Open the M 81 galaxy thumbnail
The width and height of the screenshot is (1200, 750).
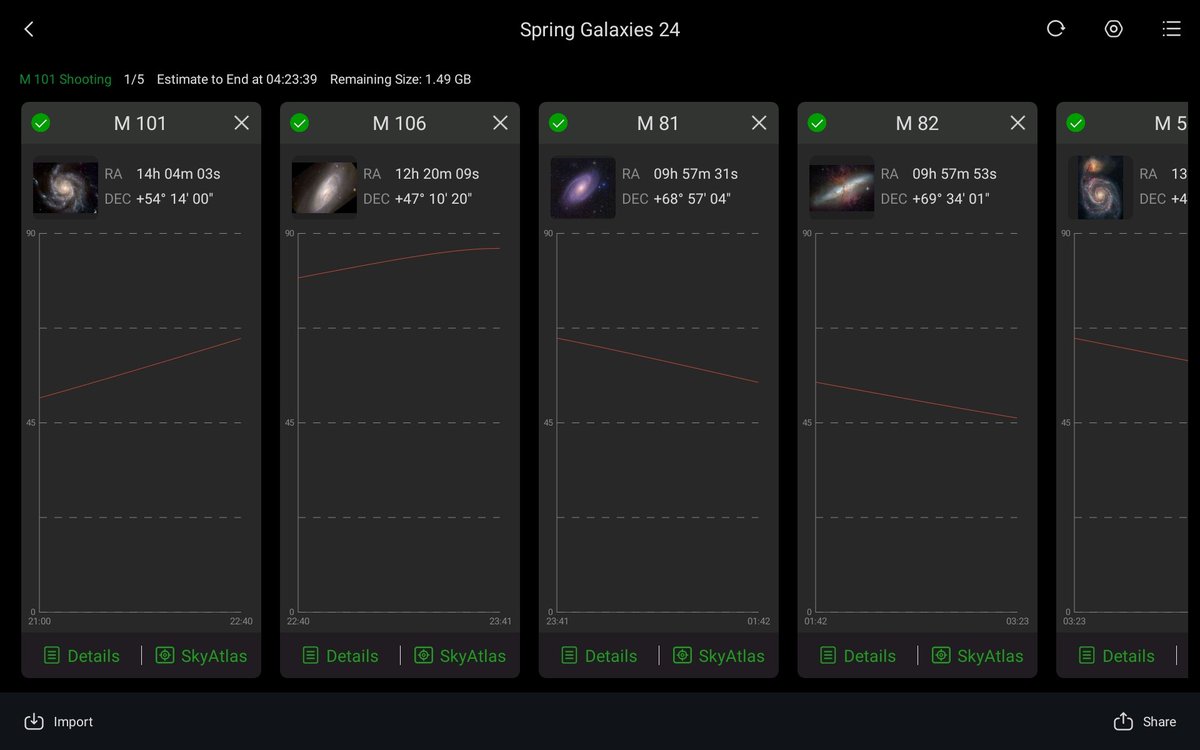coord(583,187)
